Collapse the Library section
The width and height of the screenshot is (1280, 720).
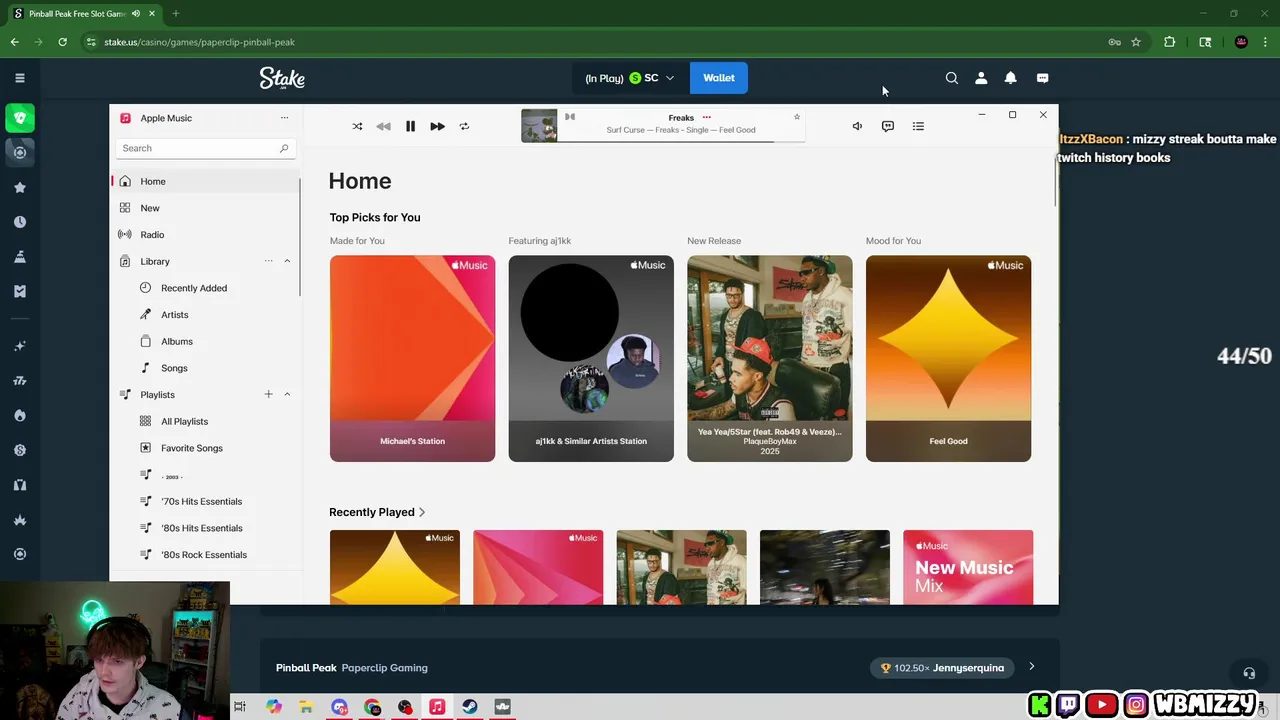point(287,261)
